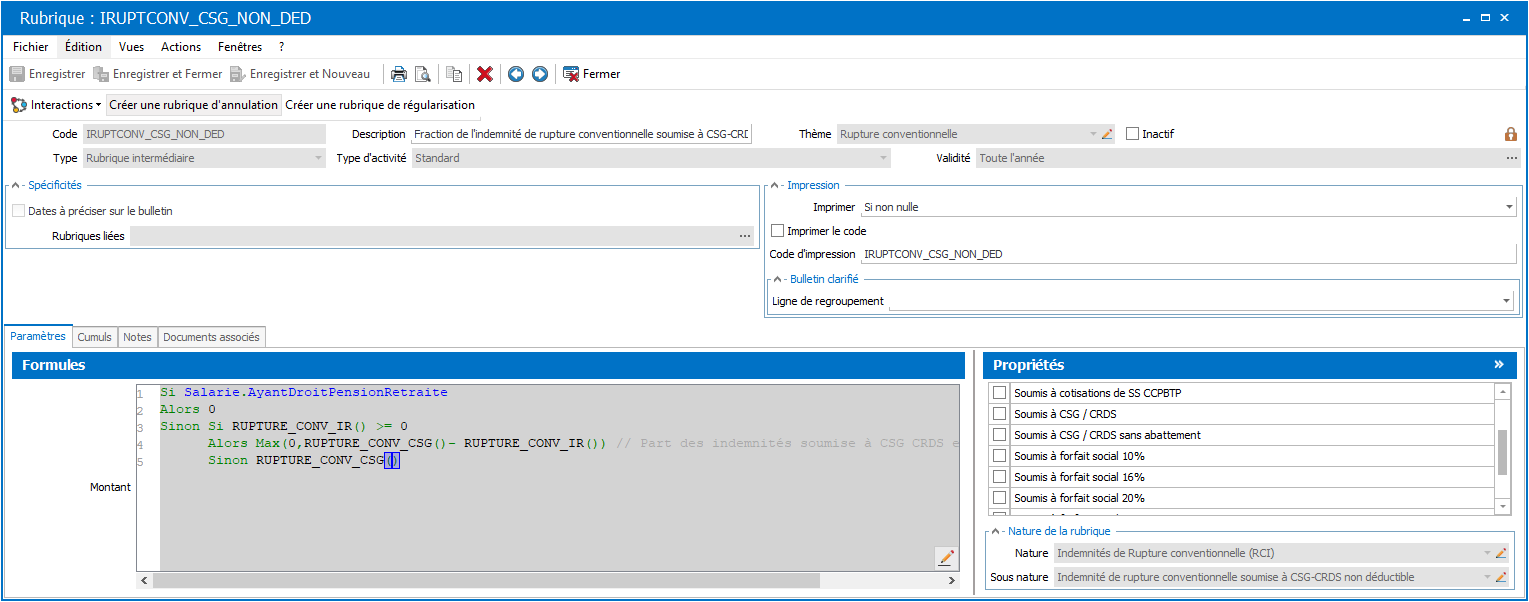Click formula line Sinon RUPTURE_CONV_CSG()
This screenshot has width=1529, height=602.
coord(304,461)
